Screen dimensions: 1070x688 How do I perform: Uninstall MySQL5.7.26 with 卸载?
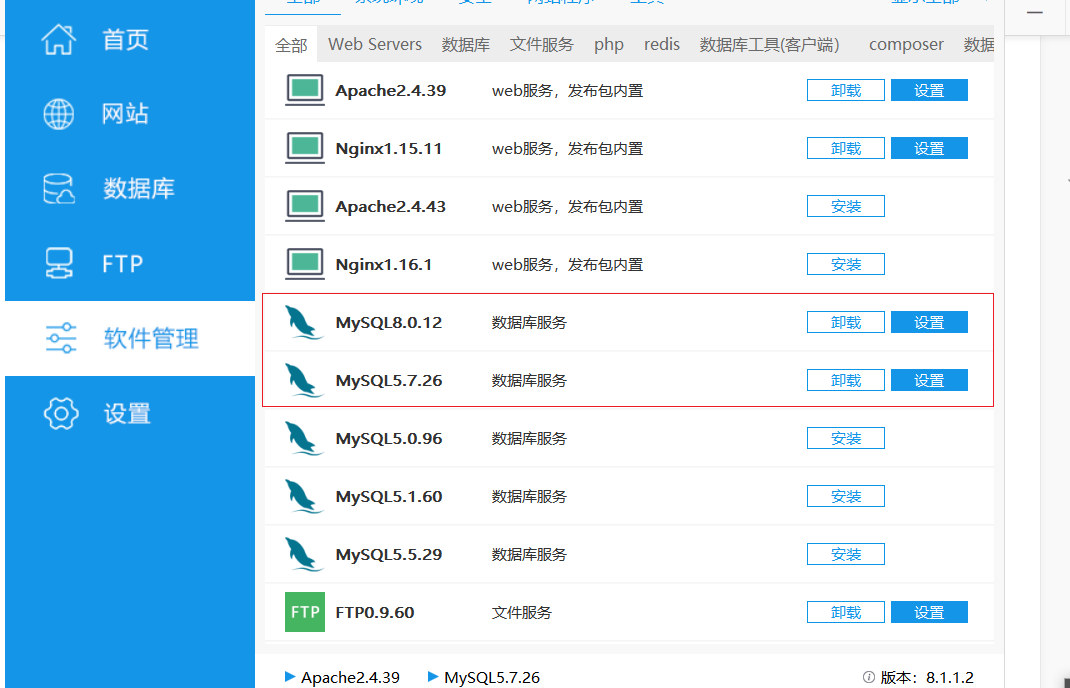pyautogui.click(x=845, y=380)
